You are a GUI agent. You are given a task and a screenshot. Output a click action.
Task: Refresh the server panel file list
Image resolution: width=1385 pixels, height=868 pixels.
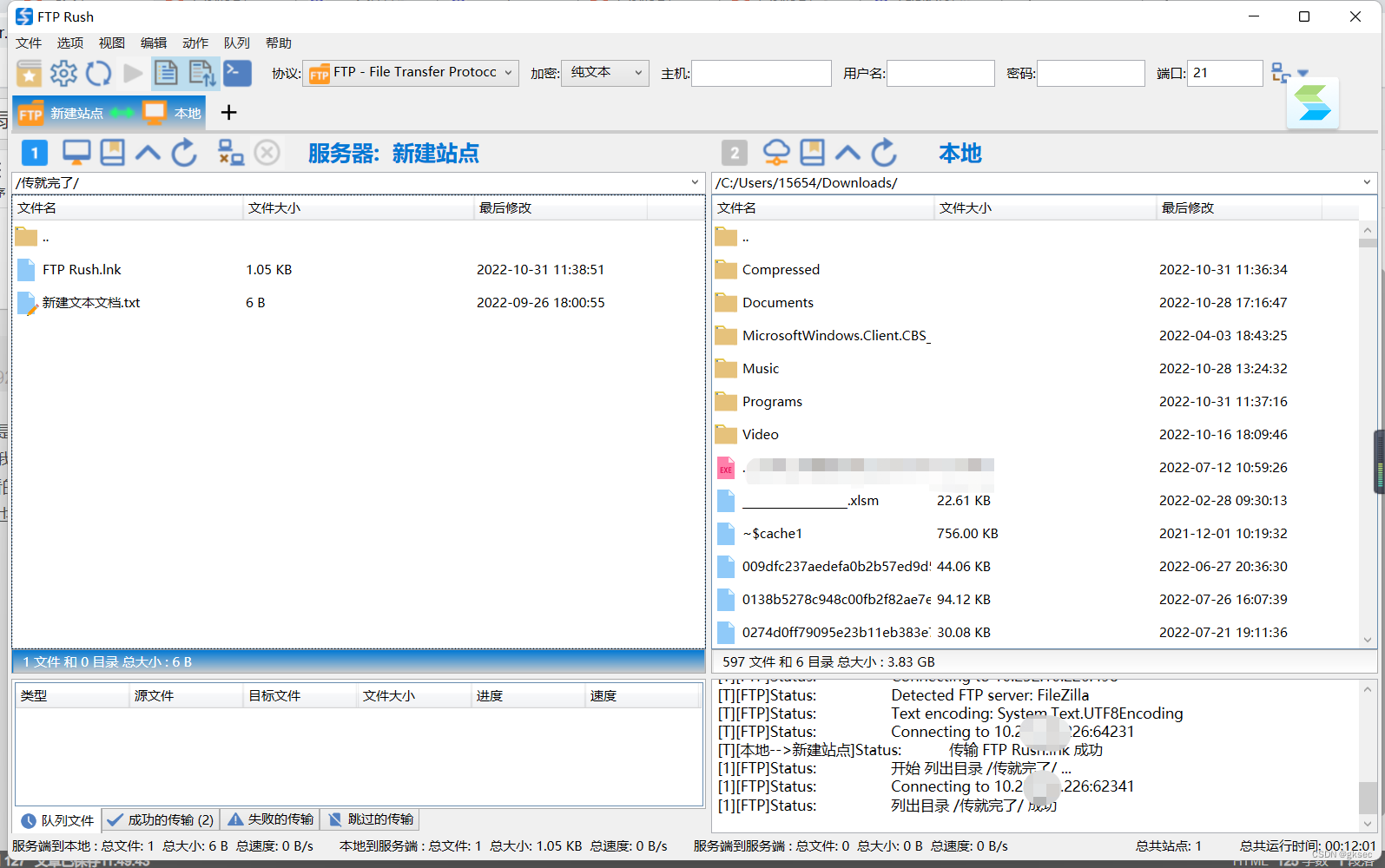tap(184, 153)
